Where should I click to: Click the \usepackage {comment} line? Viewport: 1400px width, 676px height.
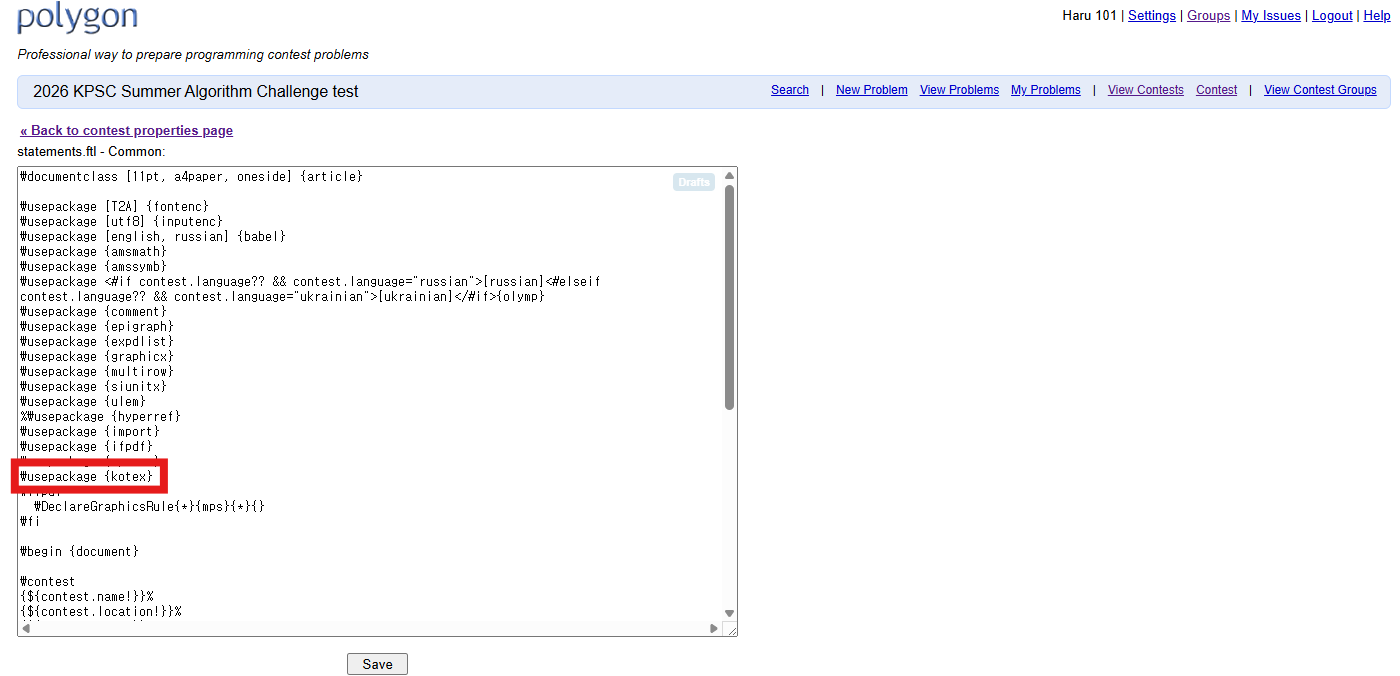click(94, 312)
